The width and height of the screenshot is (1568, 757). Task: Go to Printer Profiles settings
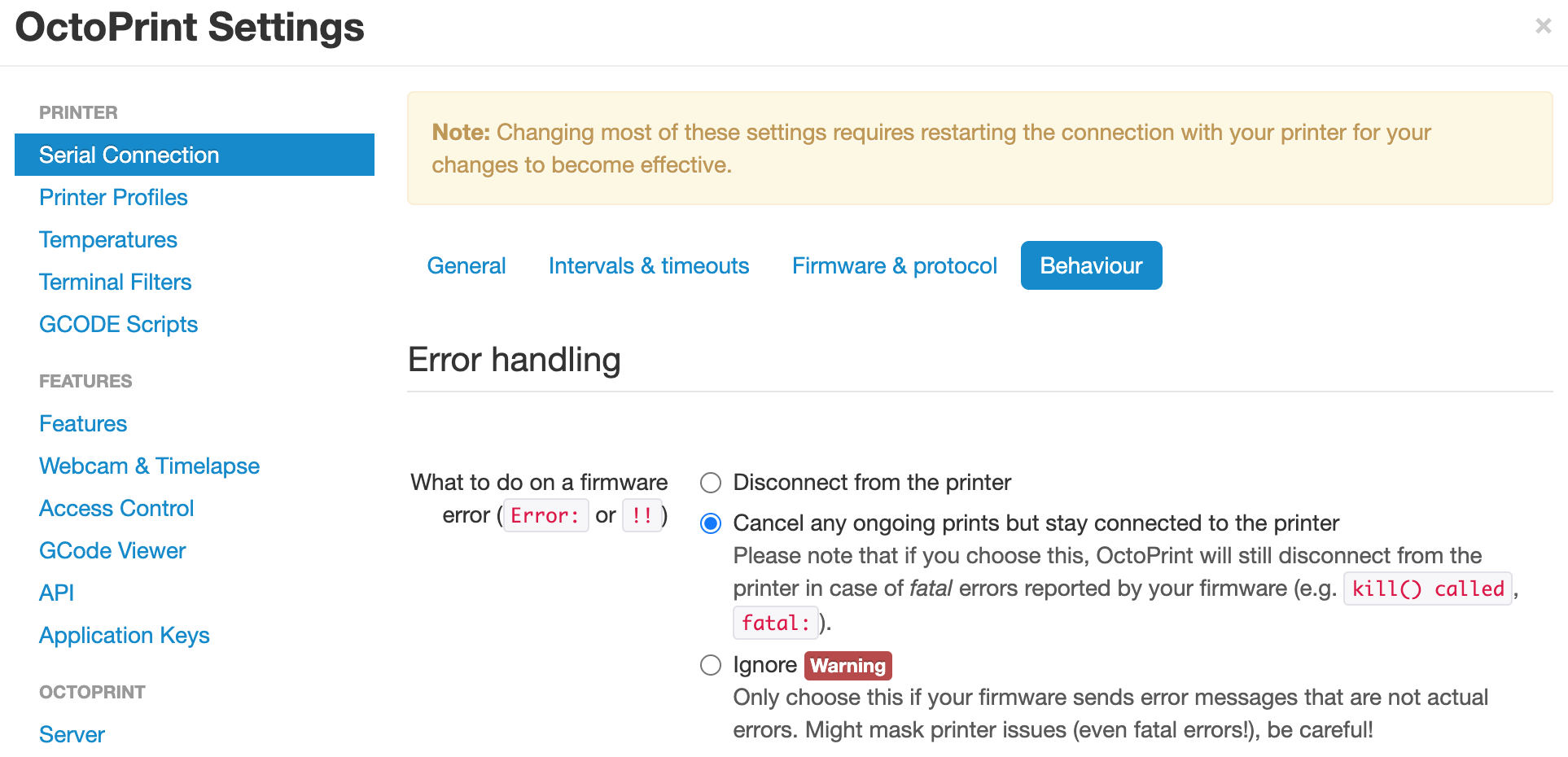tap(113, 197)
